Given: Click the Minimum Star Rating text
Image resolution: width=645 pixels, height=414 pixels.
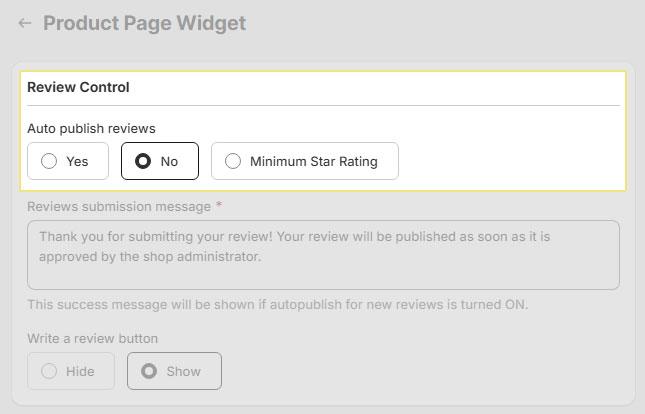Looking at the screenshot, I should coord(313,161).
